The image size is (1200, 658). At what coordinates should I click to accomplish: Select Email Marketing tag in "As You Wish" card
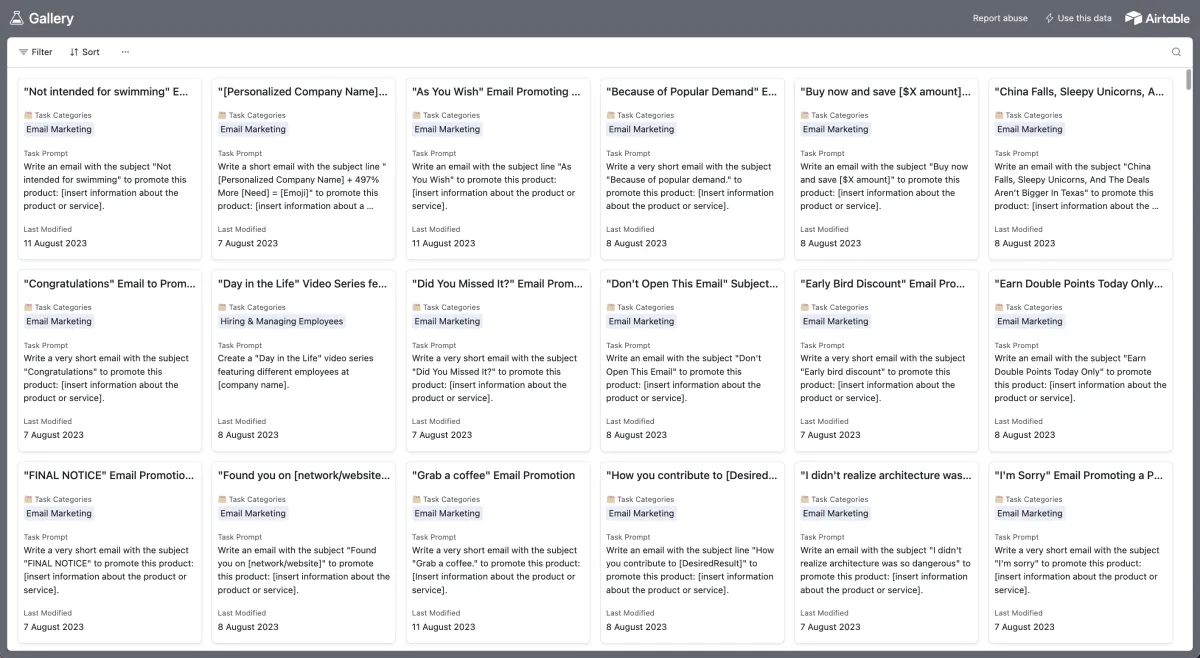pos(447,129)
